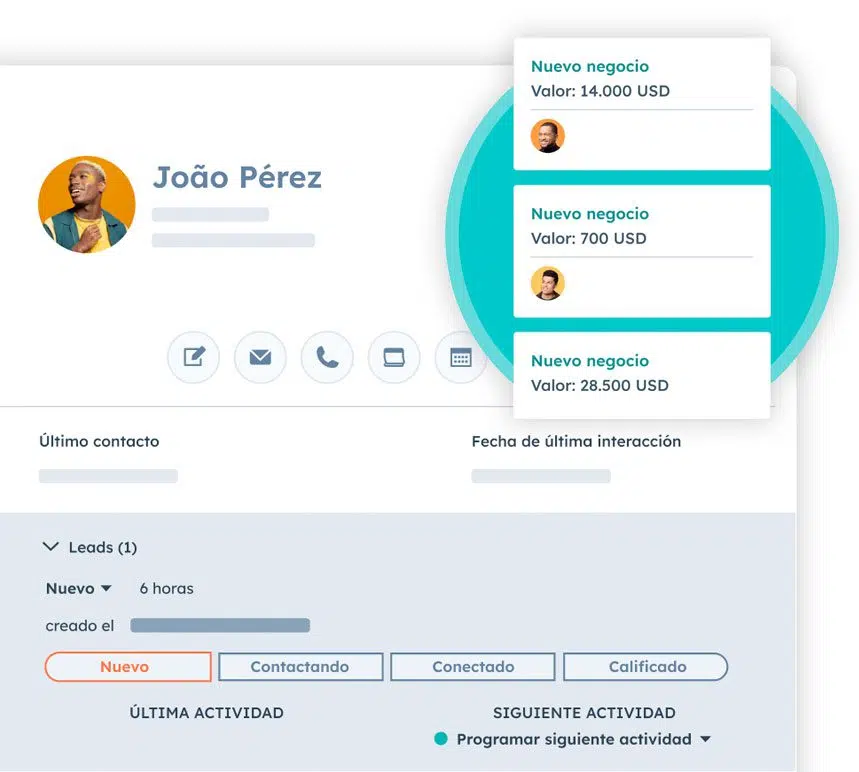Image resolution: width=859 pixels, height=772 pixels.
Task: Click the laptop screen icon
Action: coord(394,357)
